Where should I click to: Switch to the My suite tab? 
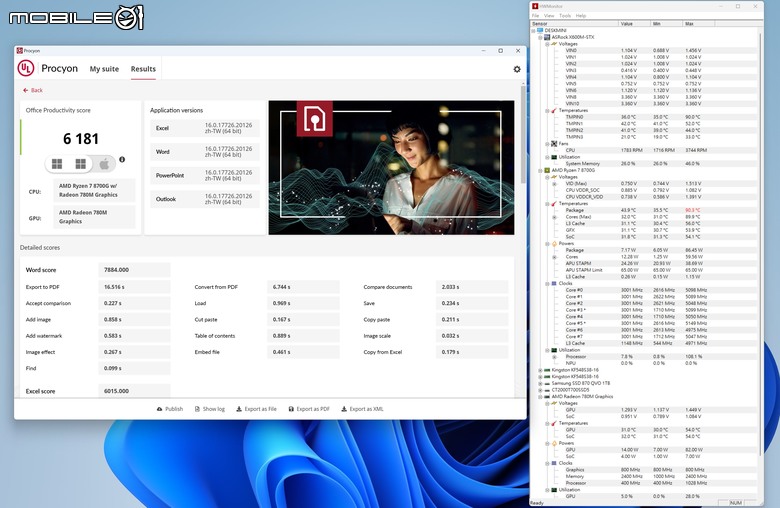tap(104, 69)
